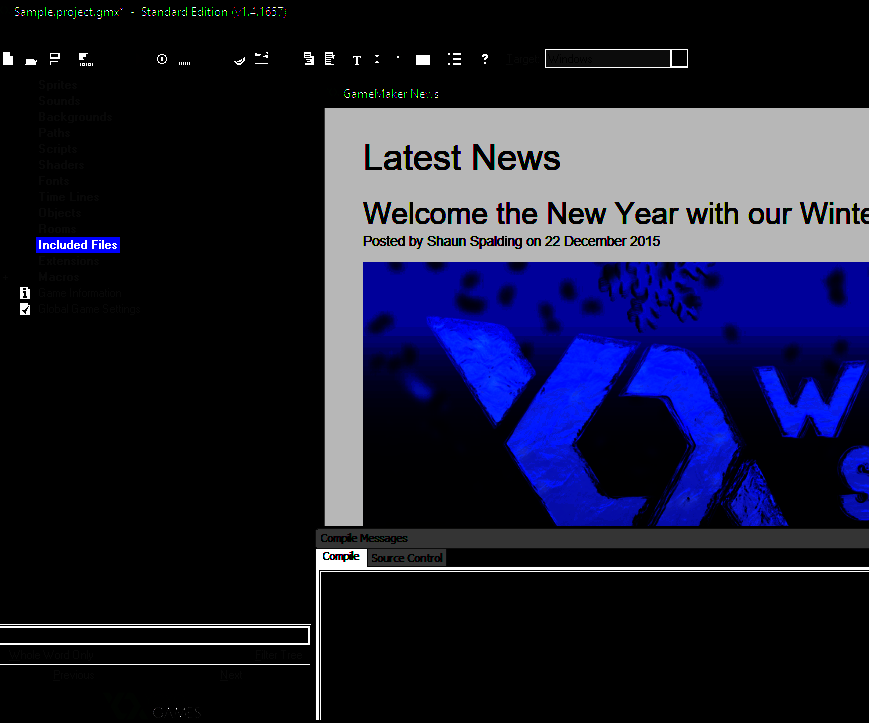
Task: Select Rooms in the resource tree
Action: [x=57, y=229]
